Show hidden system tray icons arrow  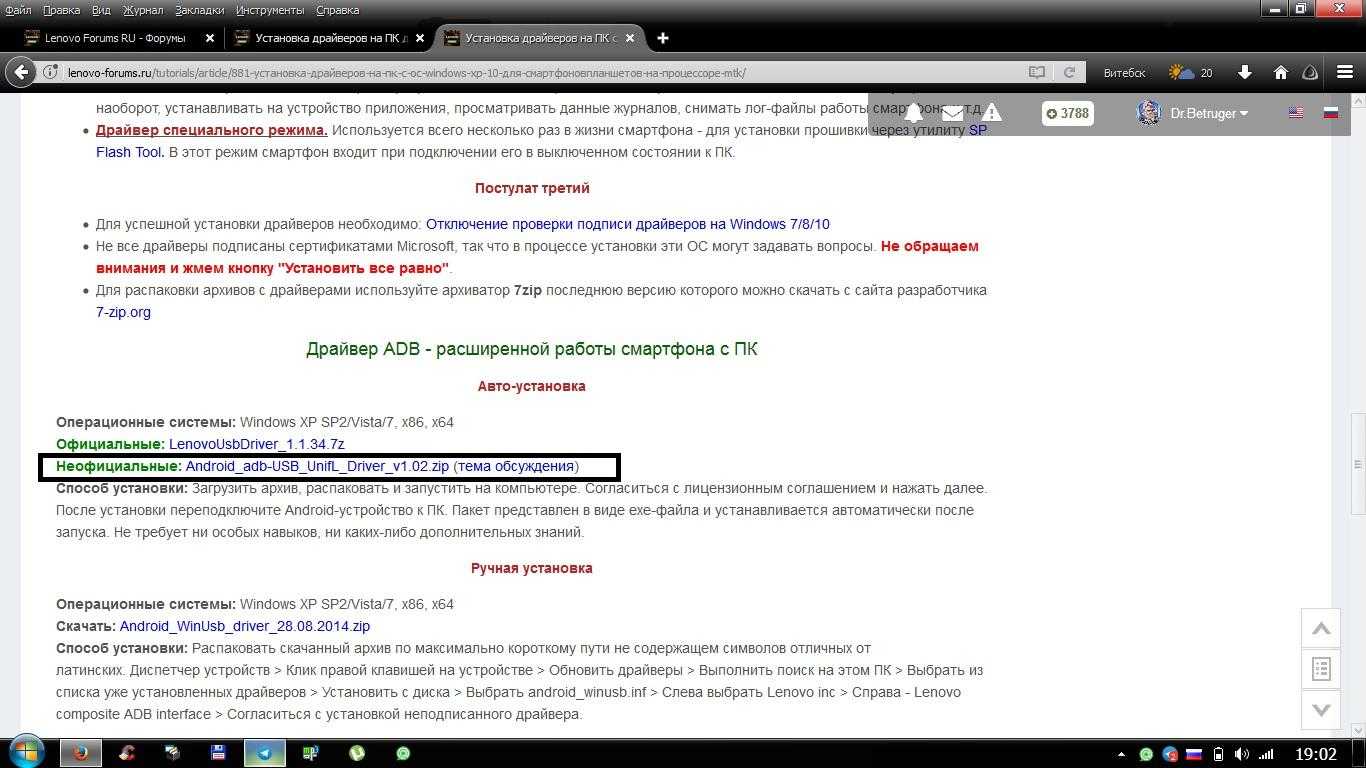point(1121,754)
